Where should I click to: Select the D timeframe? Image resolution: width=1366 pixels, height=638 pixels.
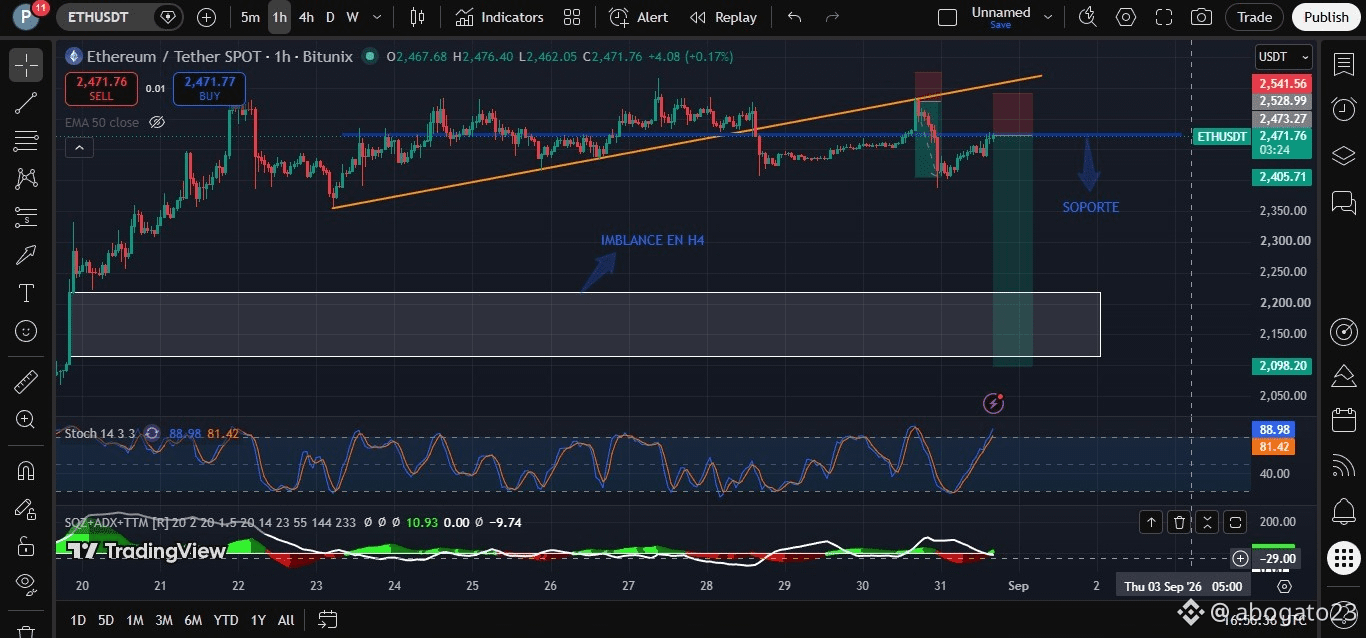tap(331, 17)
